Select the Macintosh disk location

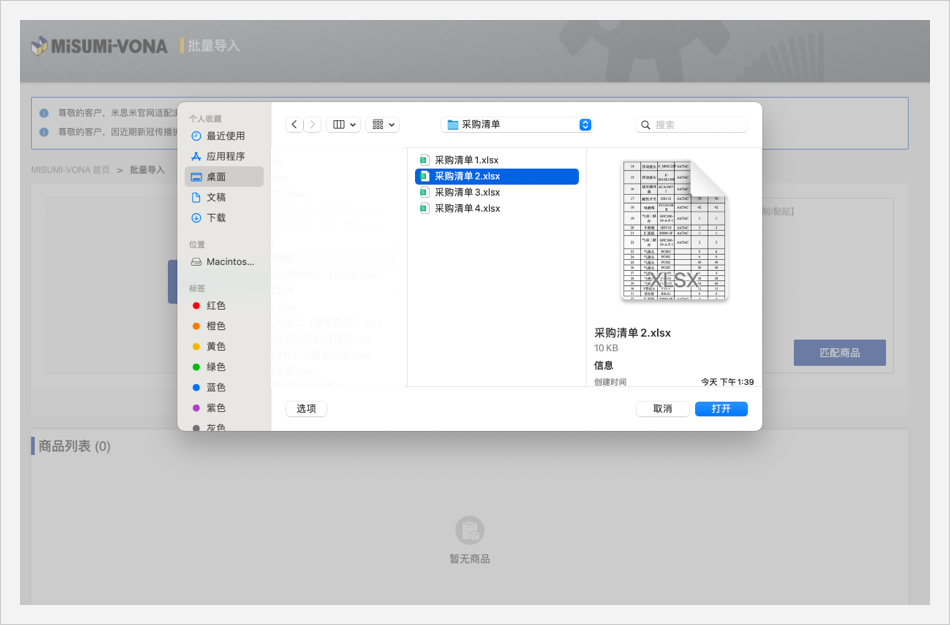pos(229,262)
